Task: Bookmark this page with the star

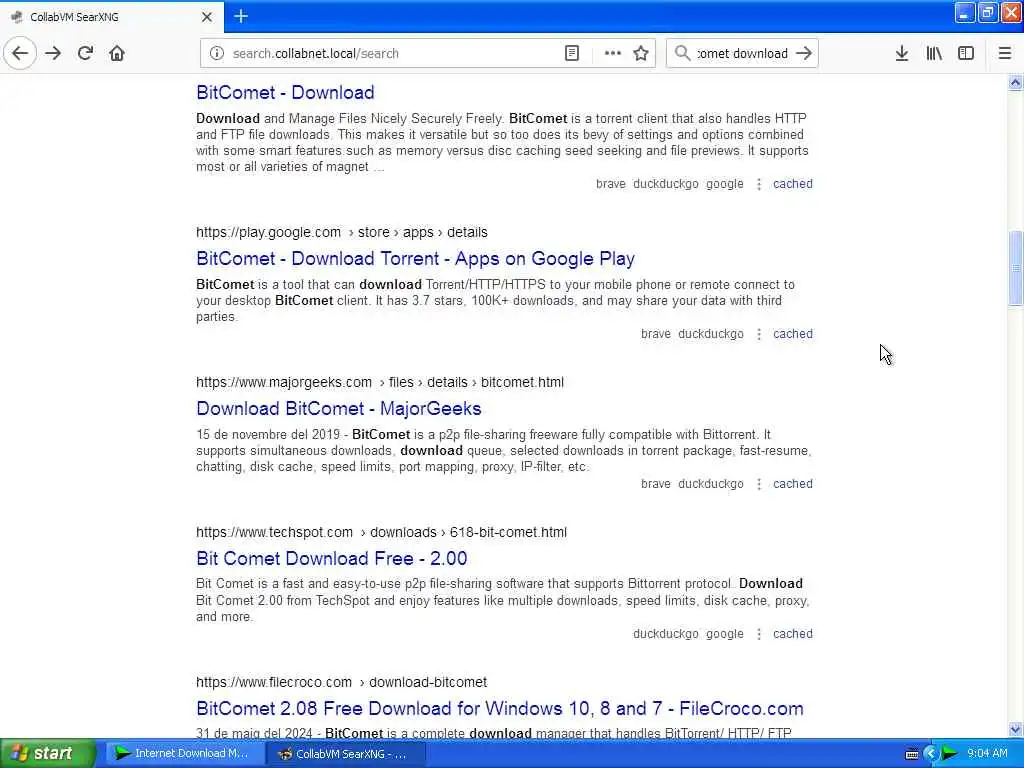Action: click(x=641, y=54)
